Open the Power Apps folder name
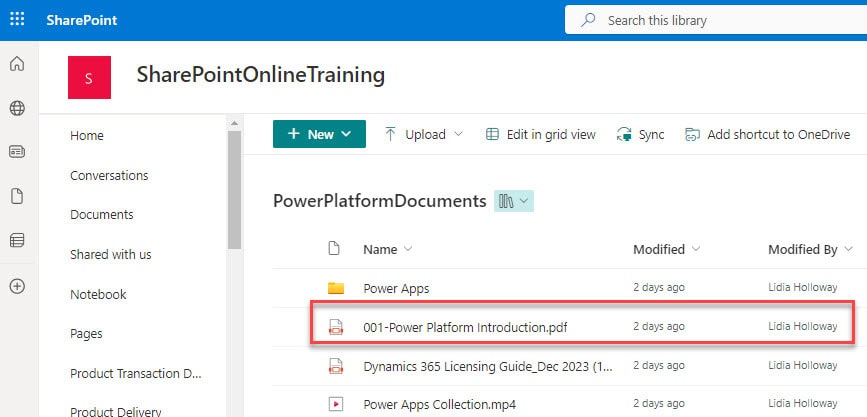 (x=396, y=288)
